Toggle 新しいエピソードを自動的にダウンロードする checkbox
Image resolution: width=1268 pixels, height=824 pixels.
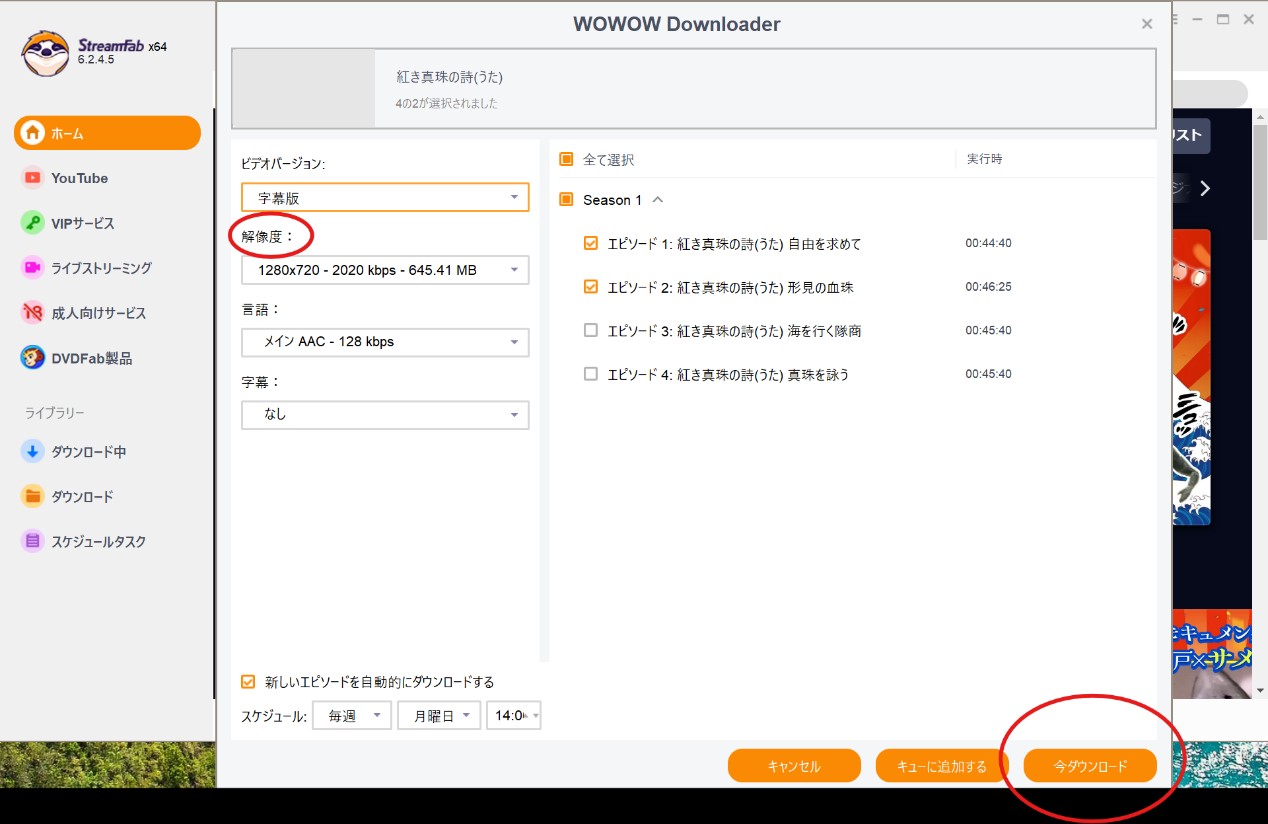pyautogui.click(x=248, y=682)
